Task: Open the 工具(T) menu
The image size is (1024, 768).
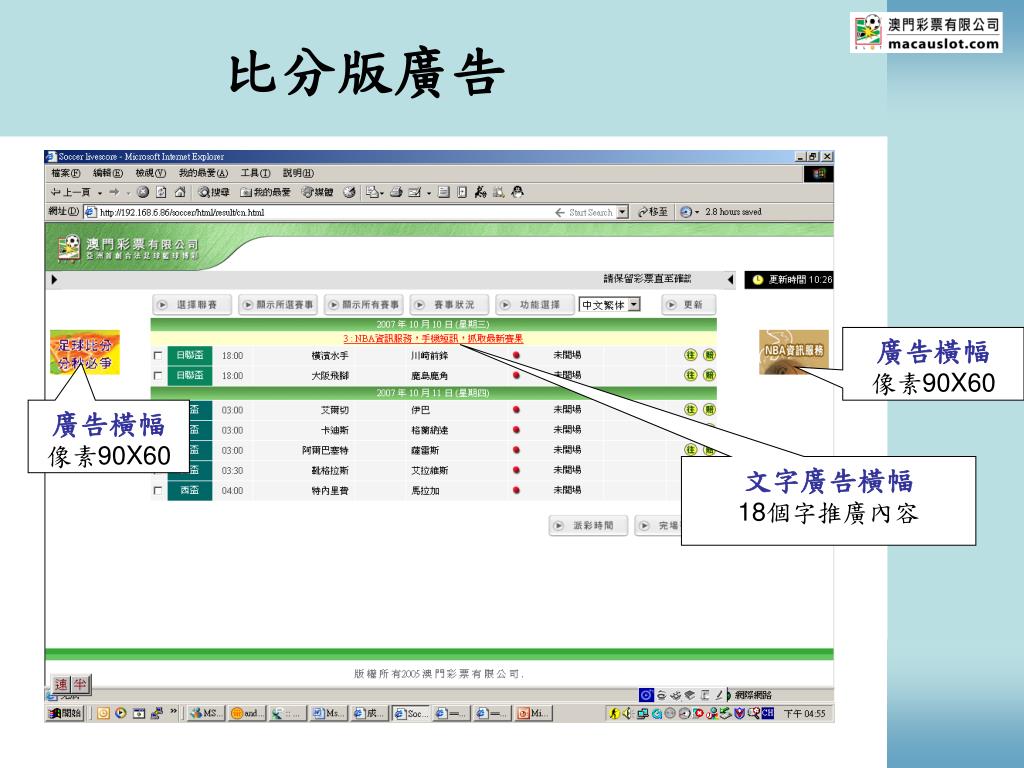Action: 255,173
